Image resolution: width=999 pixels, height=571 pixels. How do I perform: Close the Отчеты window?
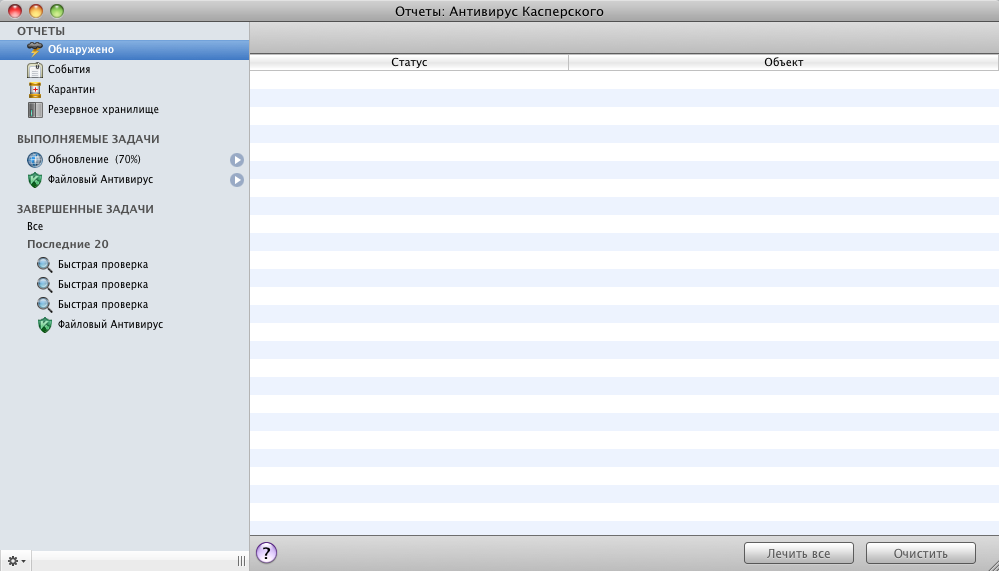pos(15,11)
